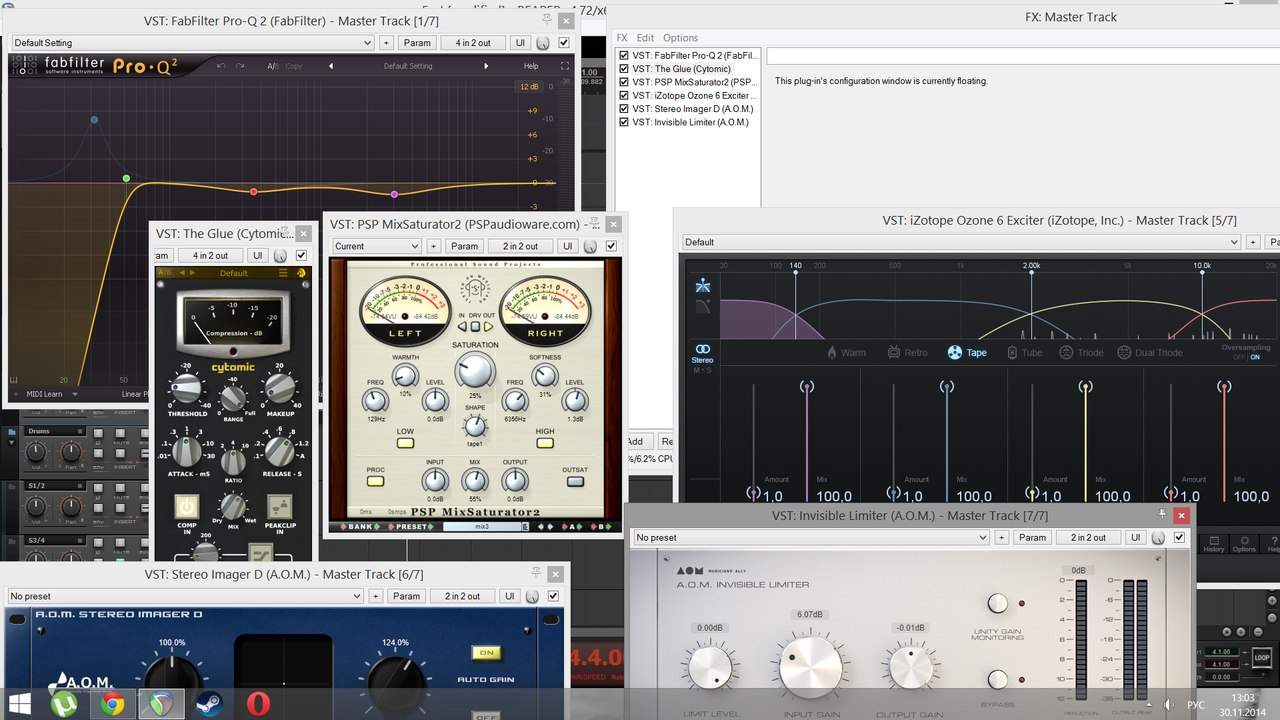
Task: Select the Tape exciter mode icon
Action: (x=955, y=352)
